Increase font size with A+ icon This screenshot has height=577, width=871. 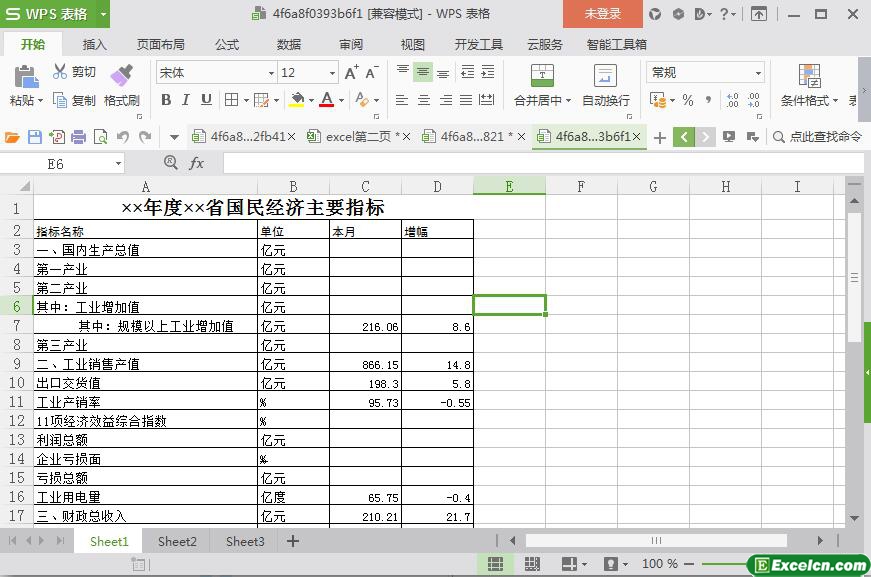(x=352, y=73)
